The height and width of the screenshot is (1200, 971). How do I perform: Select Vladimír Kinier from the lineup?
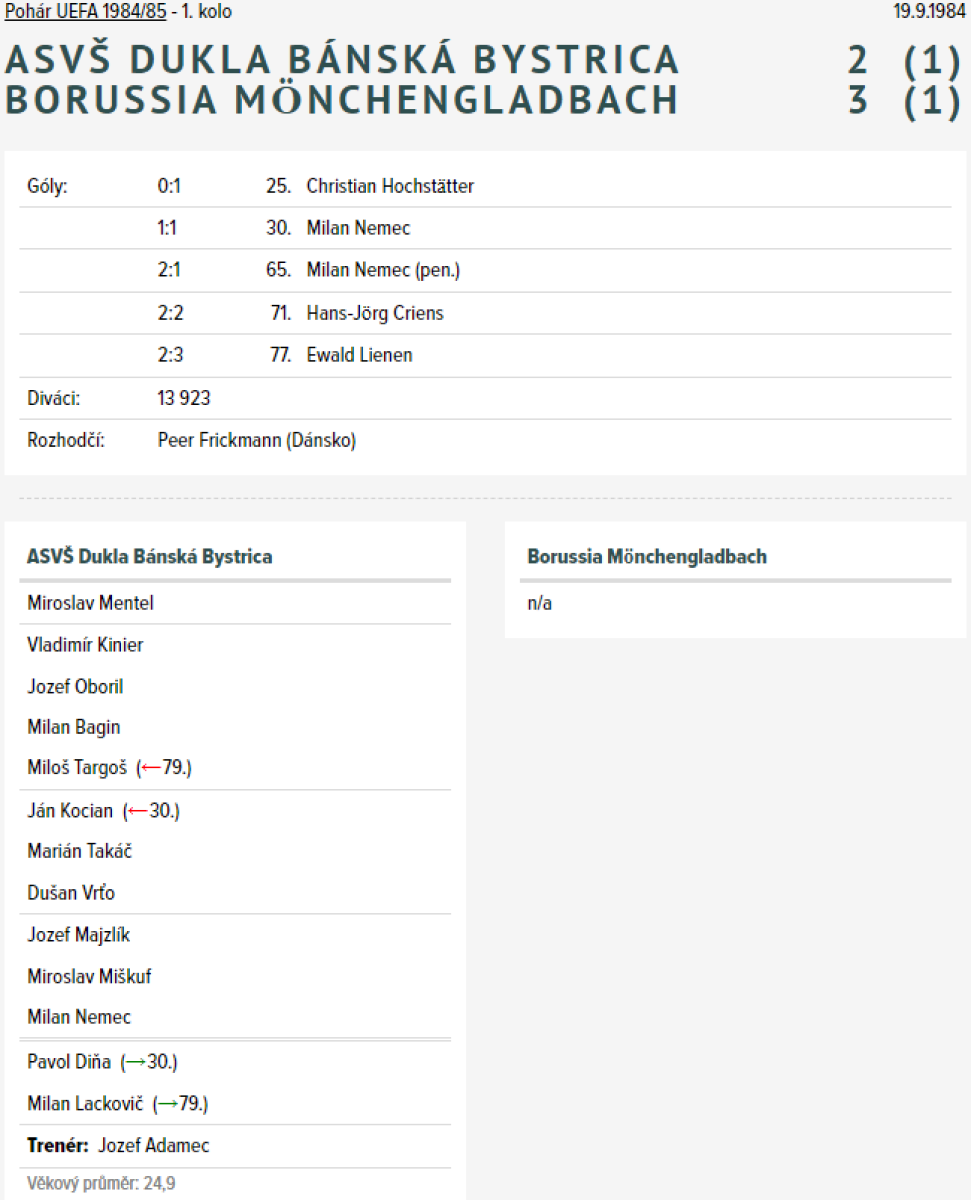(85, 645)
